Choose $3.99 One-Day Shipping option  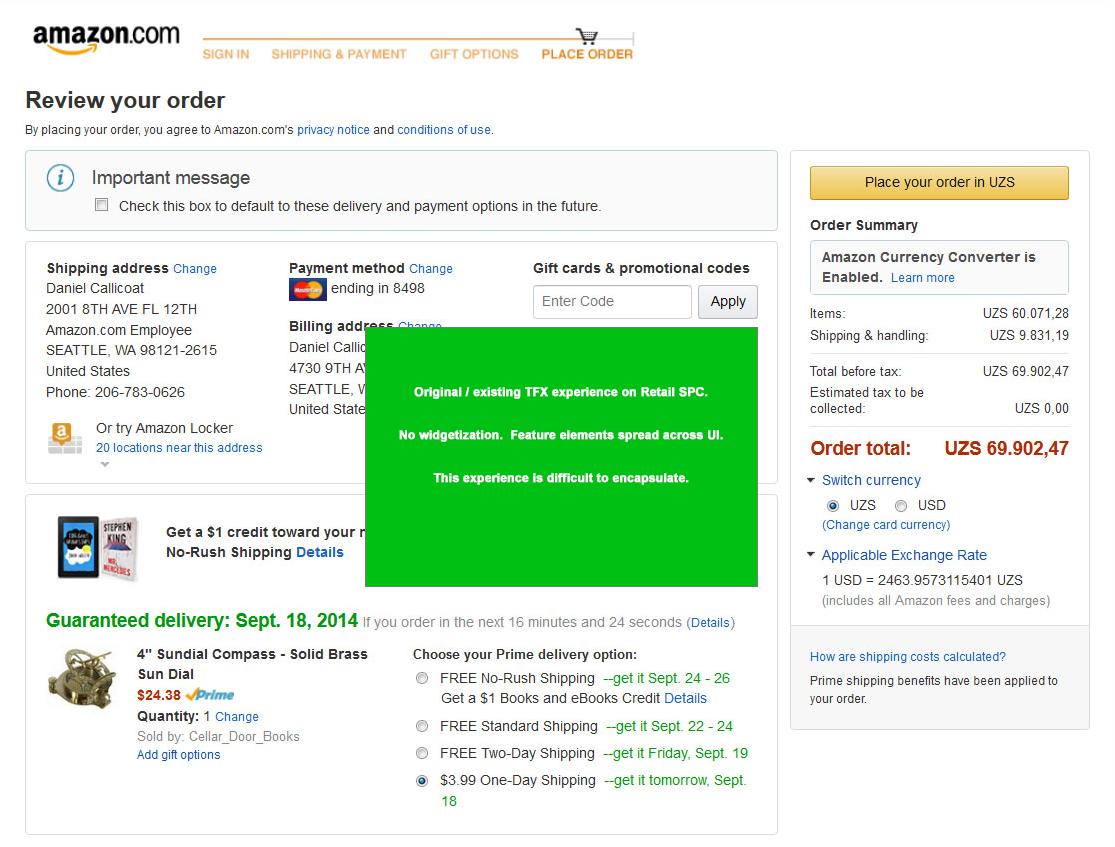[422, 781]
